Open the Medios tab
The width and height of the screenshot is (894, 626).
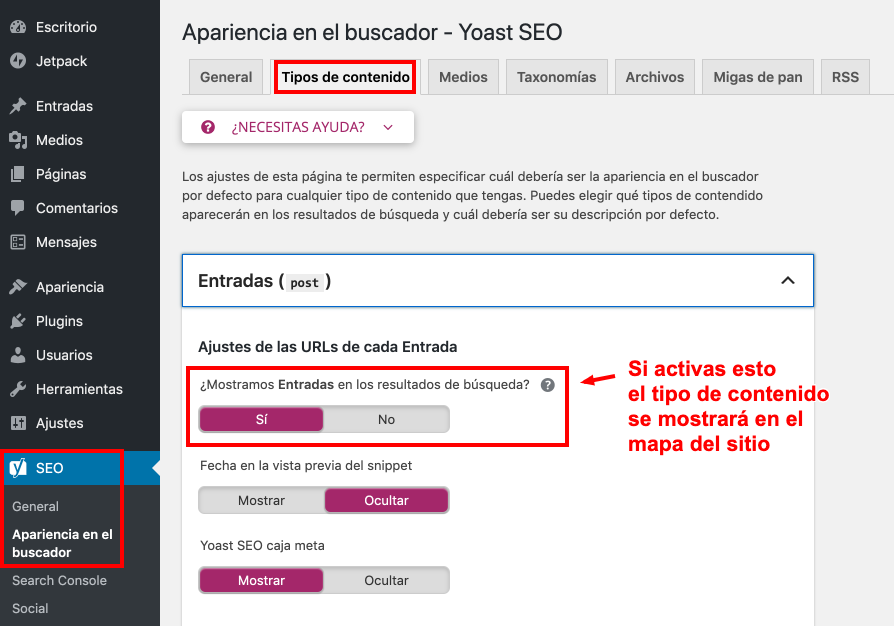tap(463, 77)
